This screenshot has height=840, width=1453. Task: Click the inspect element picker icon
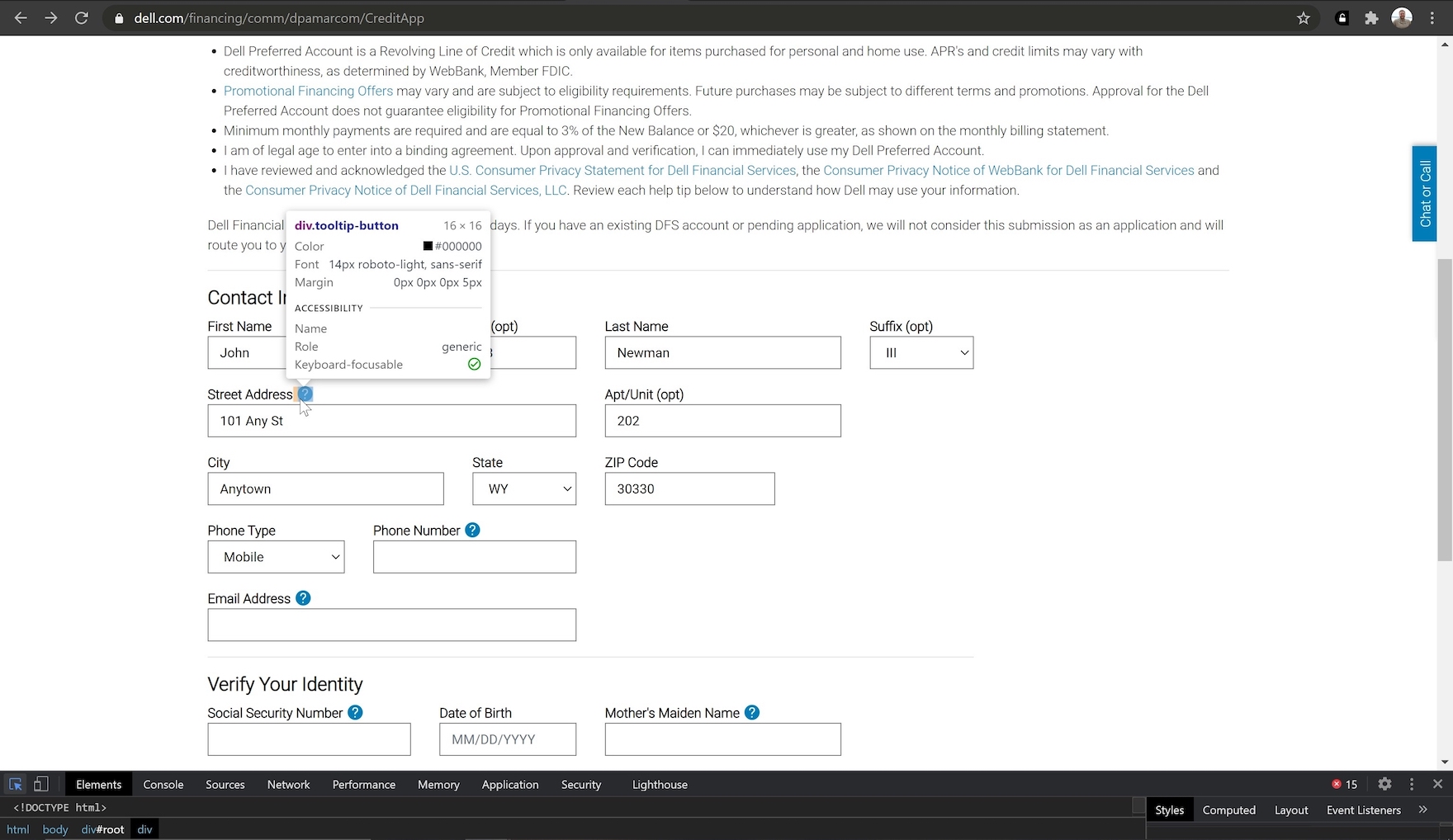[16, 784]
